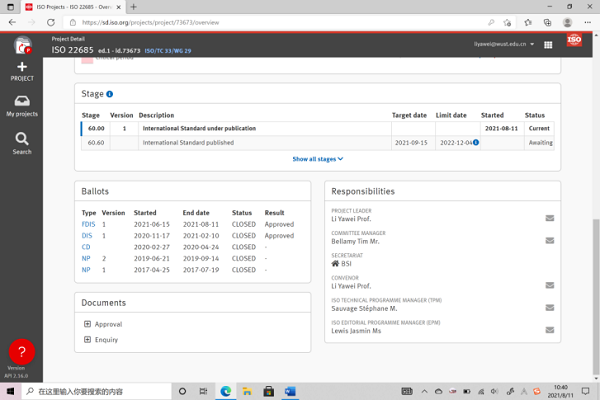Expand the Enquiry documents folder
Viewport: 600px width, 400px height.
point(88,340)
